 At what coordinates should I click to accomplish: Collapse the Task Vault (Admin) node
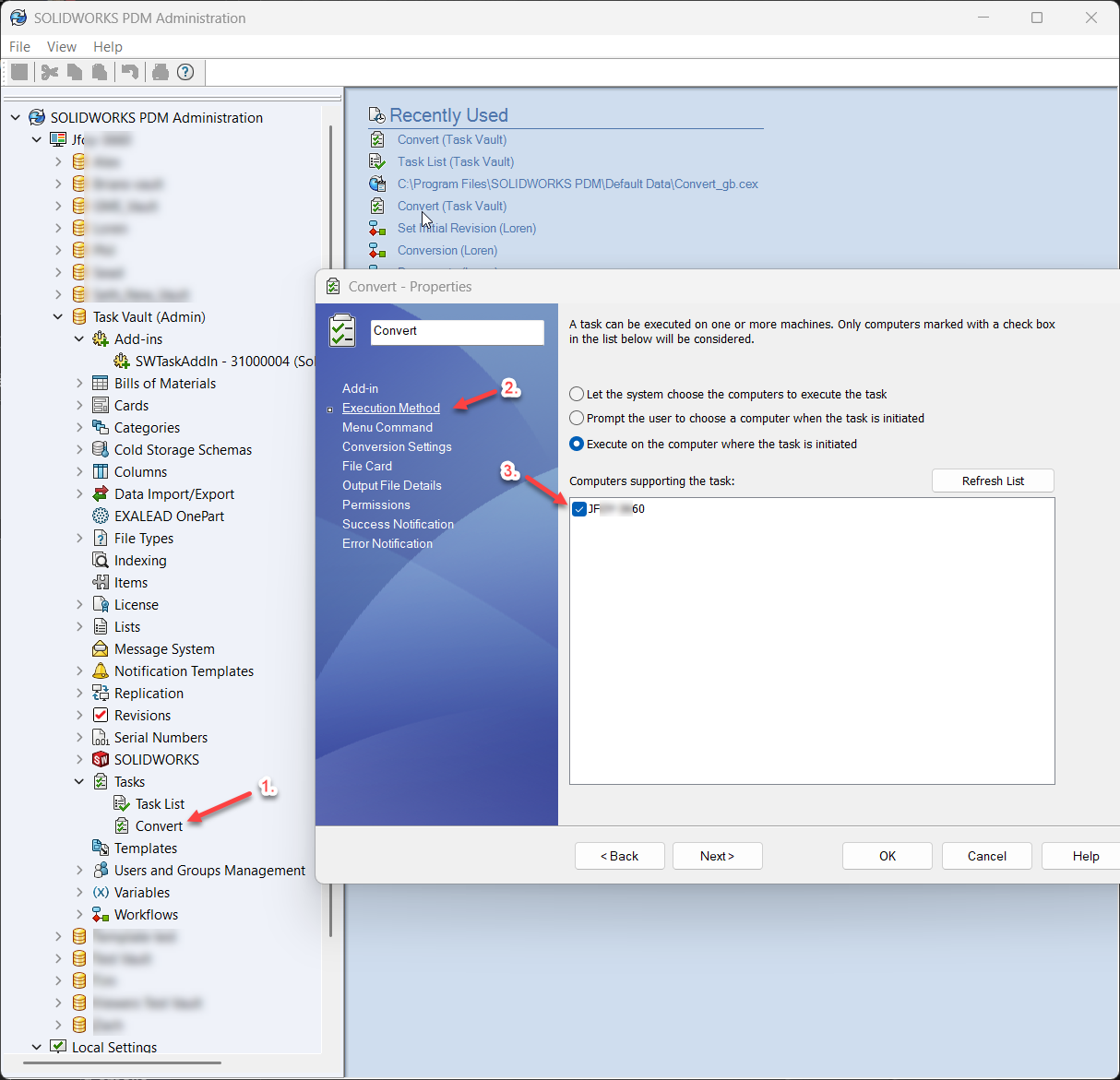[58, 316]
